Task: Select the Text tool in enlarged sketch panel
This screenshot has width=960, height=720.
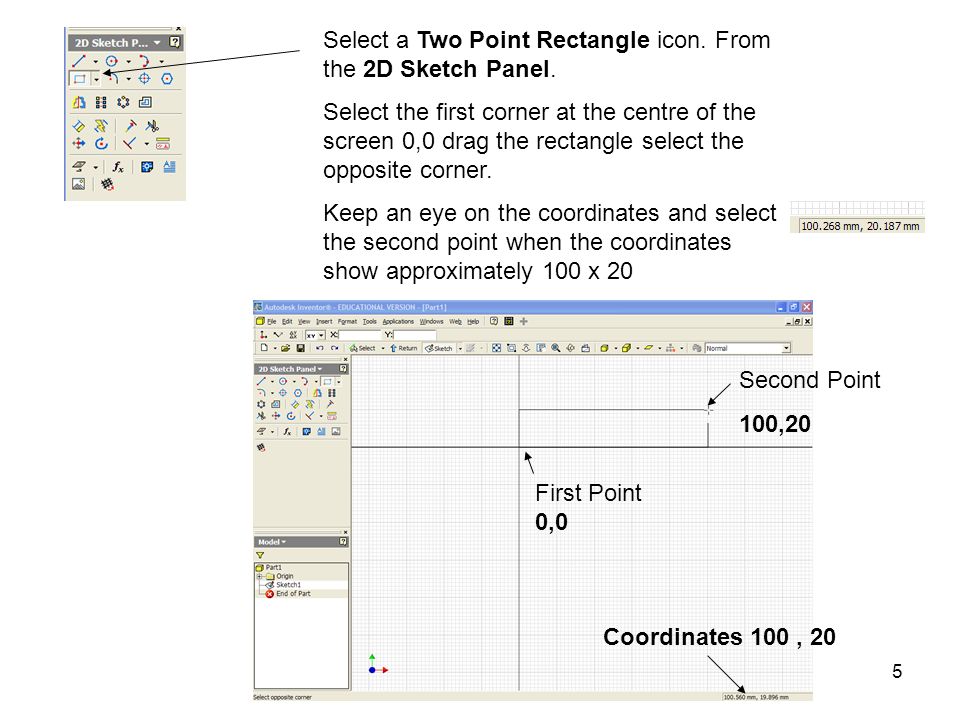Action: pyautogui.click(x=170, y=167)
